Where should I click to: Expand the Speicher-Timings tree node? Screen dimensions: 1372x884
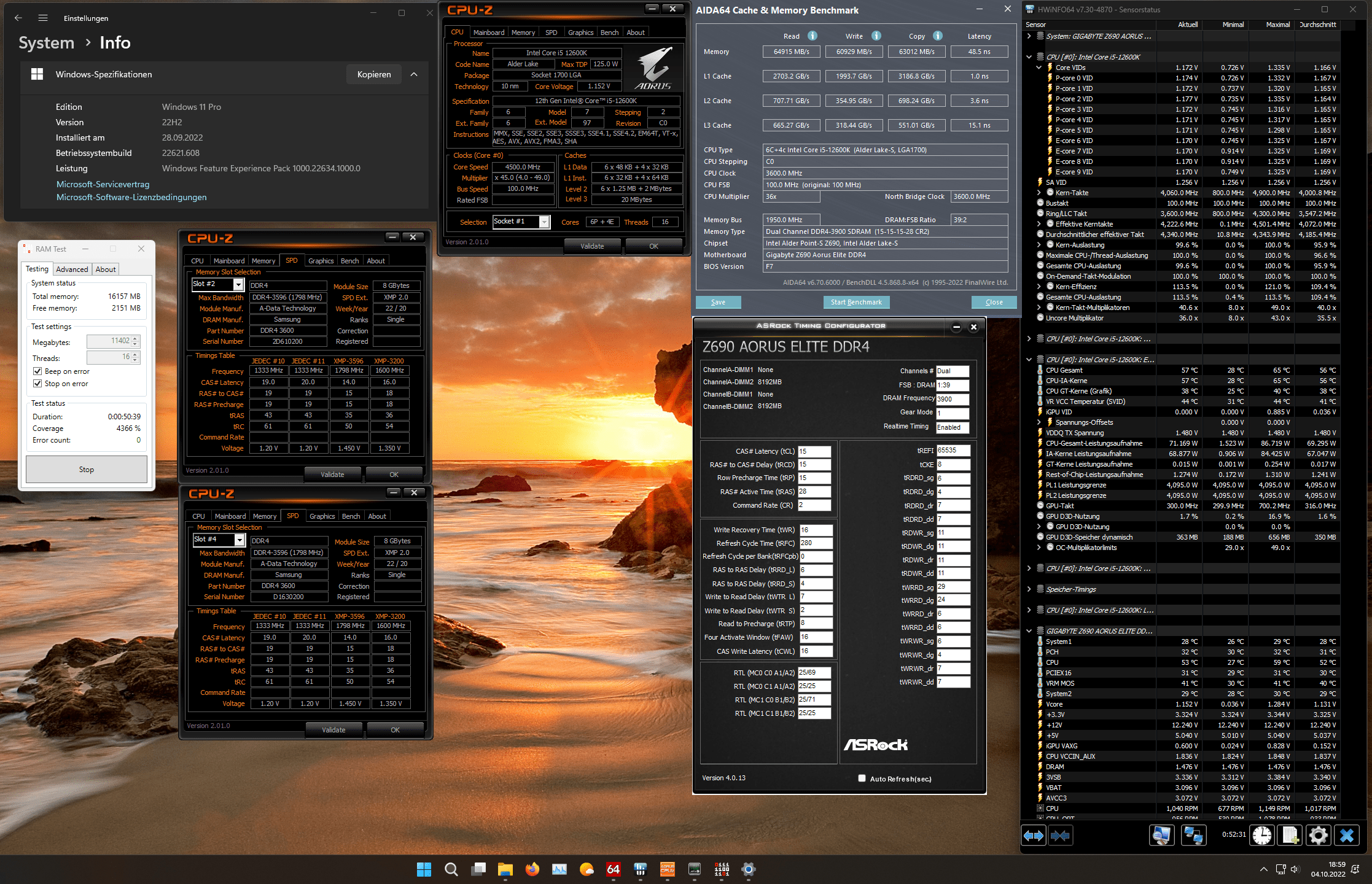click(1029, 589)
